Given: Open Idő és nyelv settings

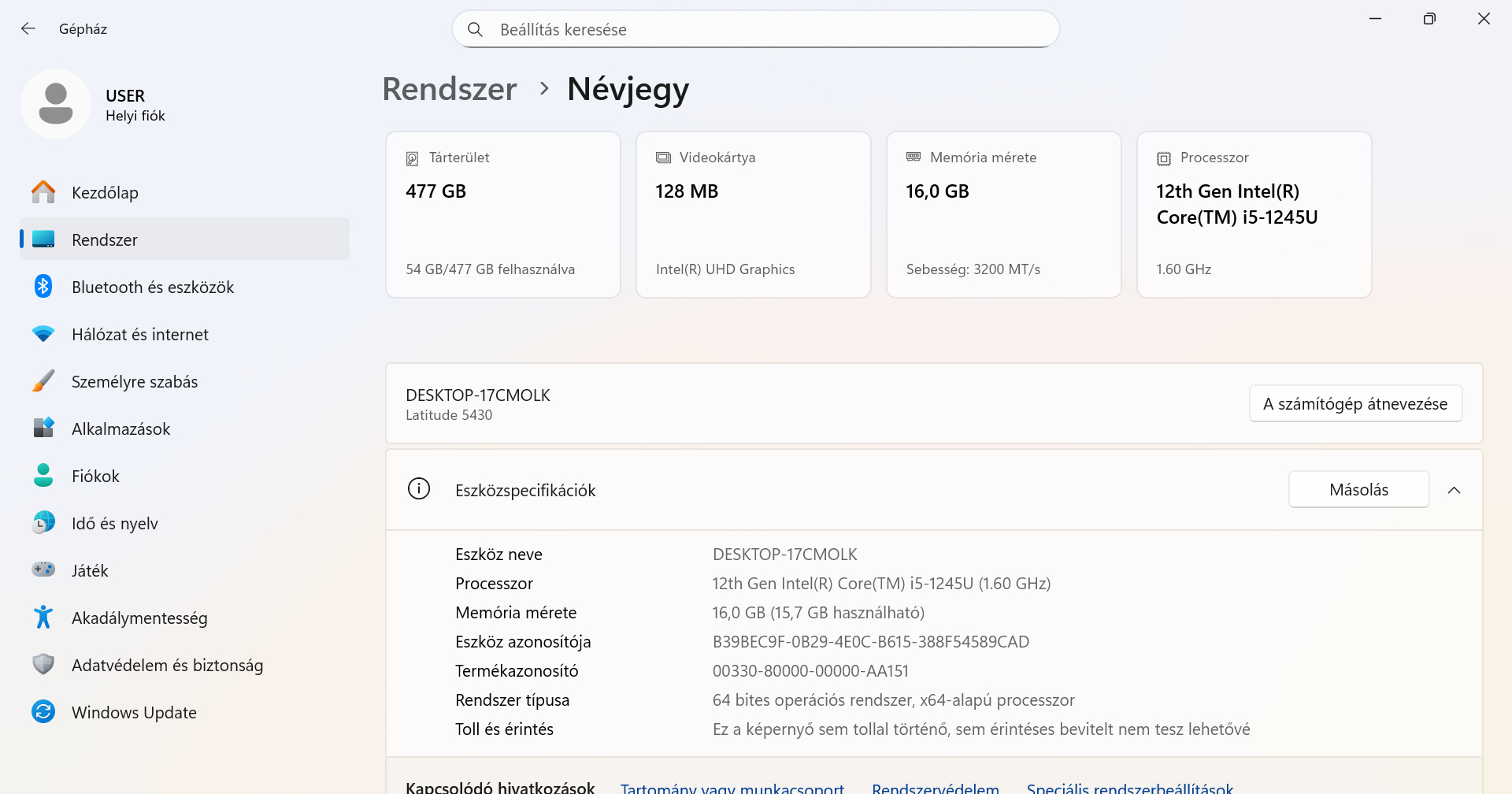Looking at the screenshot, I should [114, 523].
